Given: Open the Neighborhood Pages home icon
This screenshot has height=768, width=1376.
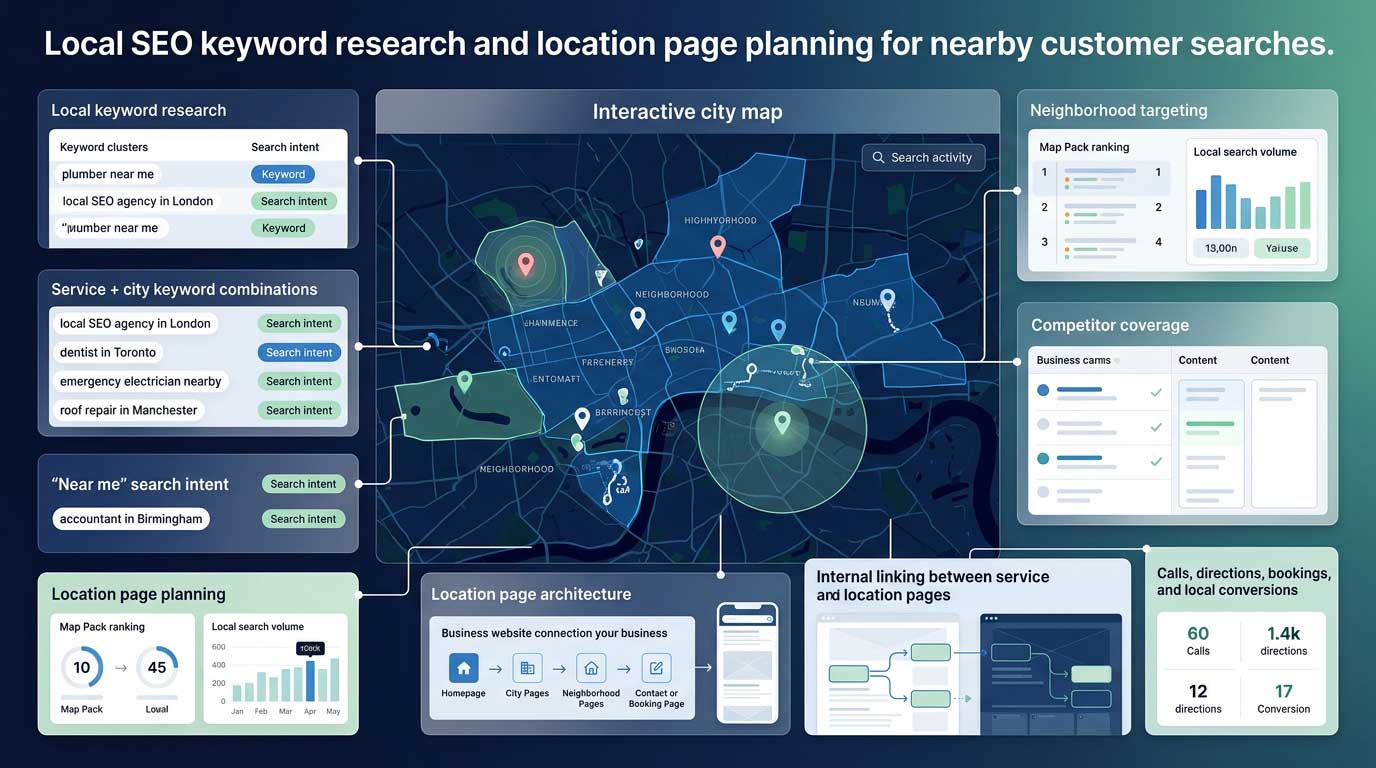Looking at the screenshot, I should pyautogui.click(x=591, y=668).
